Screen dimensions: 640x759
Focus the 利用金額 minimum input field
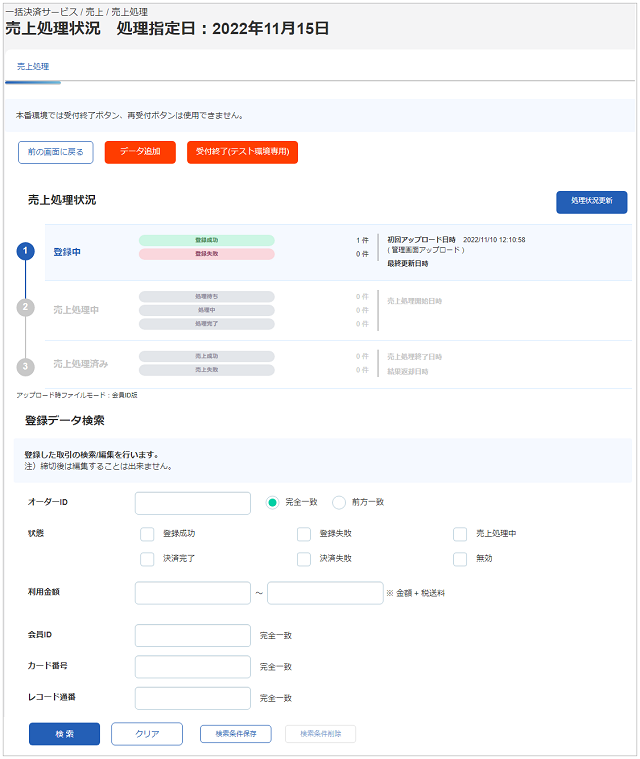[x=193, y=593]
